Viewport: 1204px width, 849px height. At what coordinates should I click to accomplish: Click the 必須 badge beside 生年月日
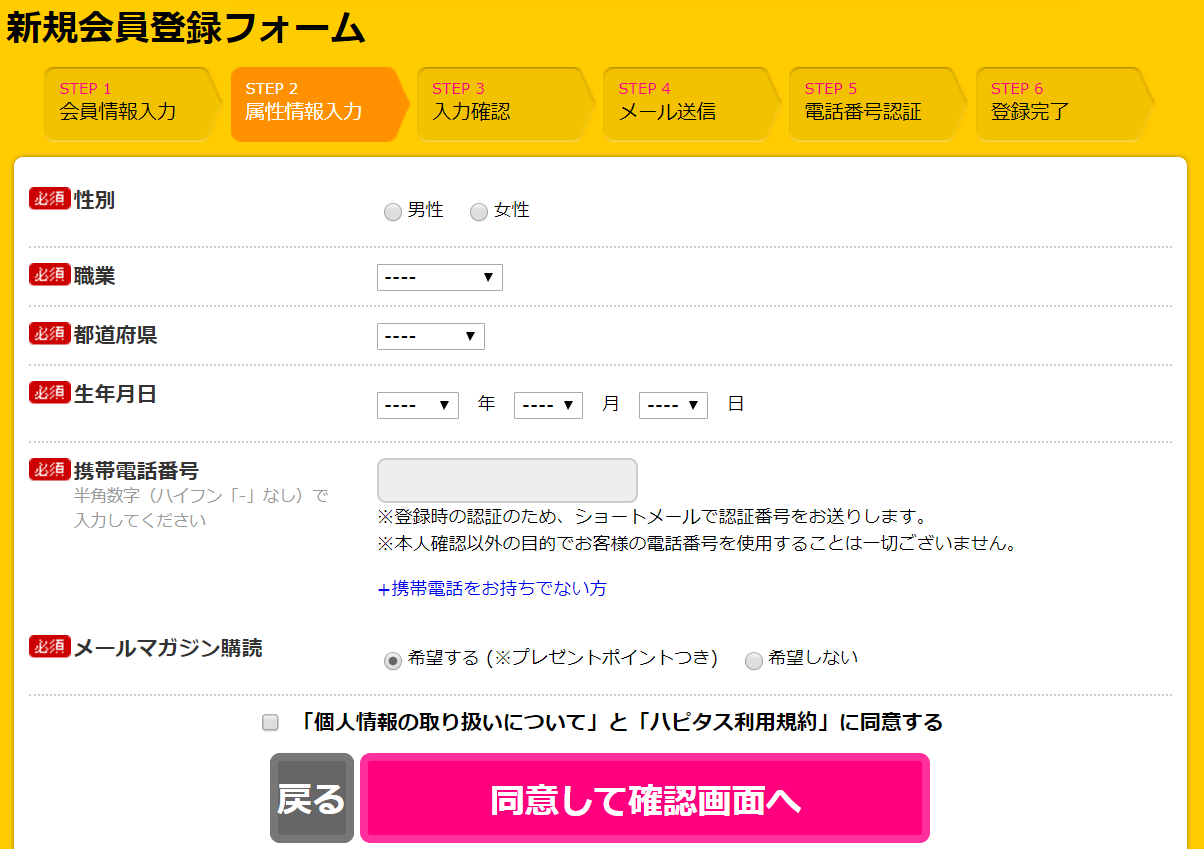(x=50, y=393)
